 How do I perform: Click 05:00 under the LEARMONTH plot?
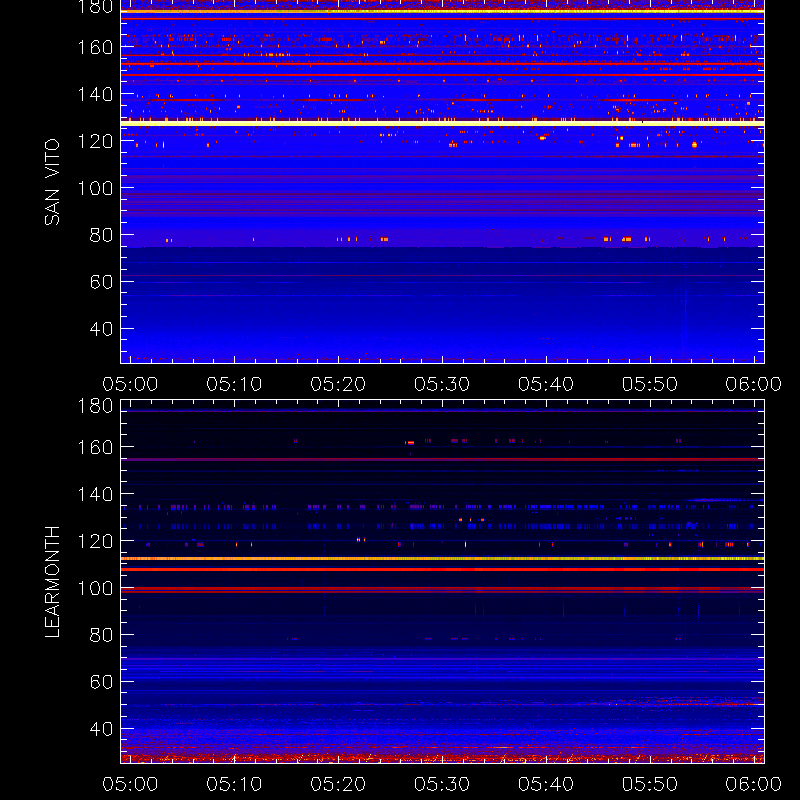point(130,784)
